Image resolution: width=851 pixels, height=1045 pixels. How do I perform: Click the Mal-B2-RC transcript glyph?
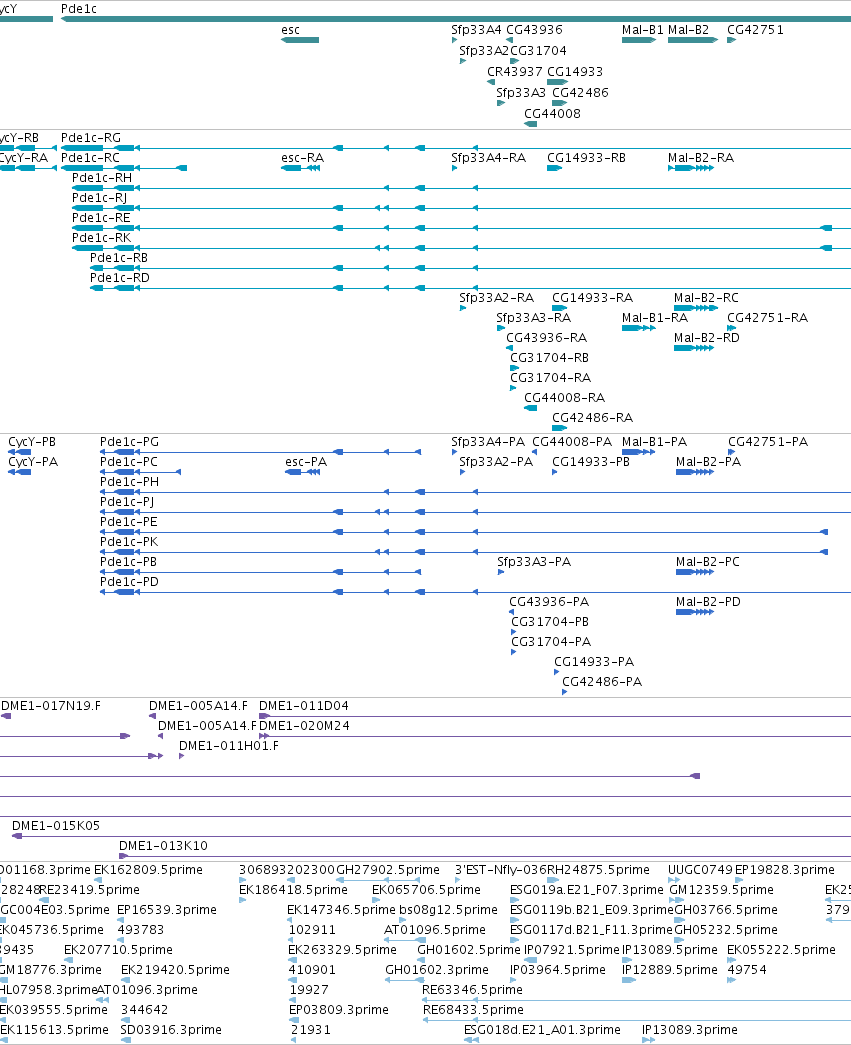[696, 308]
